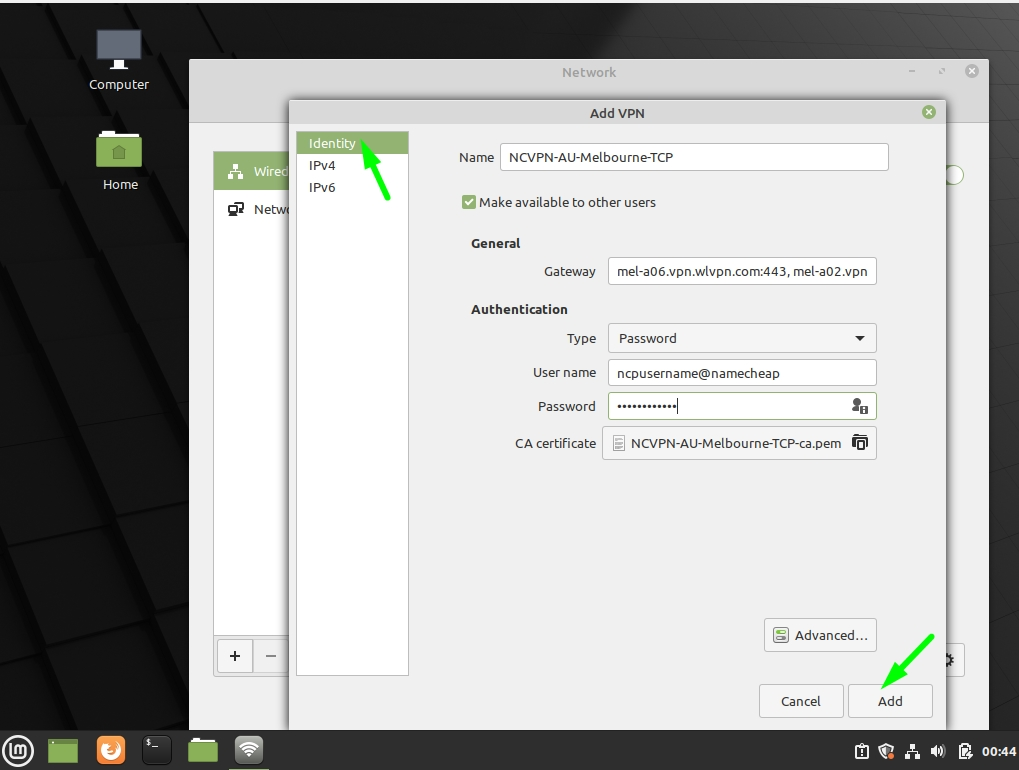This screenshot has width=1019, height=770.
Task: Open the terminal from the taskbar
Action: tap(156, 750)
